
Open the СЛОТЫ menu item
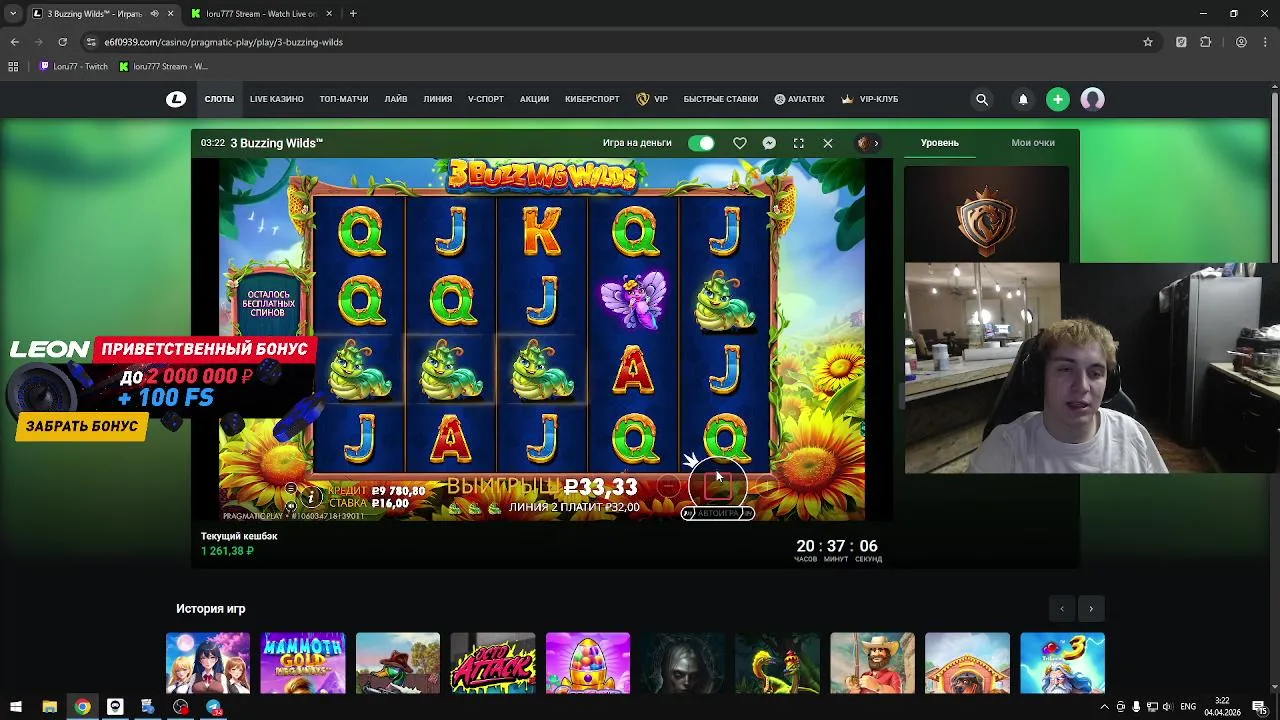(x=219, y=99)
